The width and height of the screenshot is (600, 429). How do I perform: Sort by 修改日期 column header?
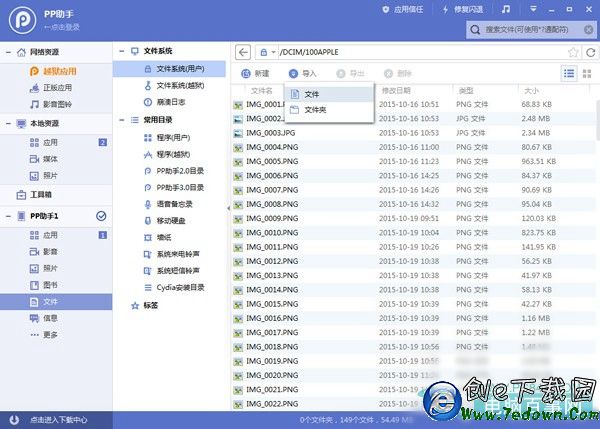click(x=396, y=91)
